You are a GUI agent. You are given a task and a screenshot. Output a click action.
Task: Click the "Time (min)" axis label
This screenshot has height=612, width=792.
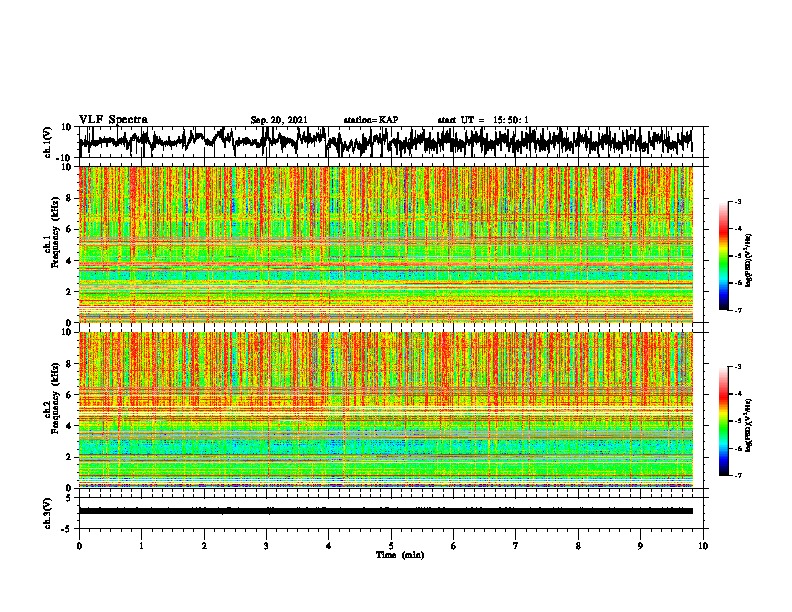[400, 555]
